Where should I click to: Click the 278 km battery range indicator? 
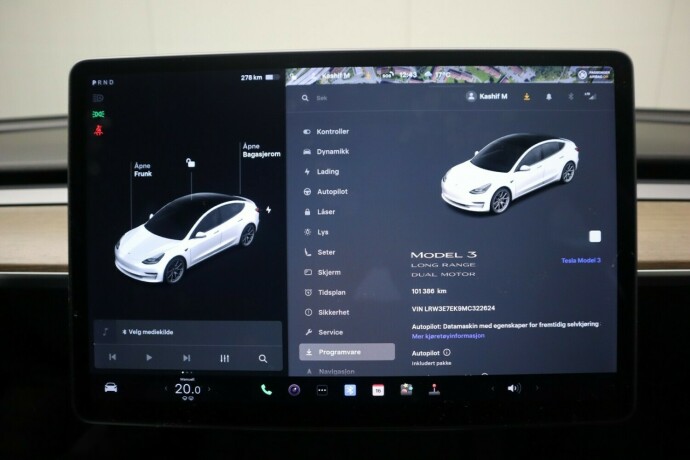tap(260, 77)
